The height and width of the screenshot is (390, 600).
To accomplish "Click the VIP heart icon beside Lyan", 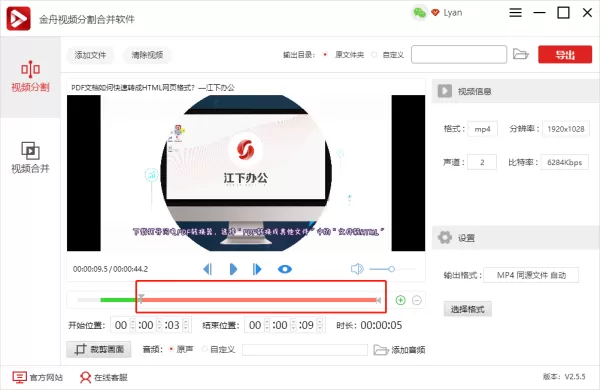I will pyautogui.click(x=435, y=13).
